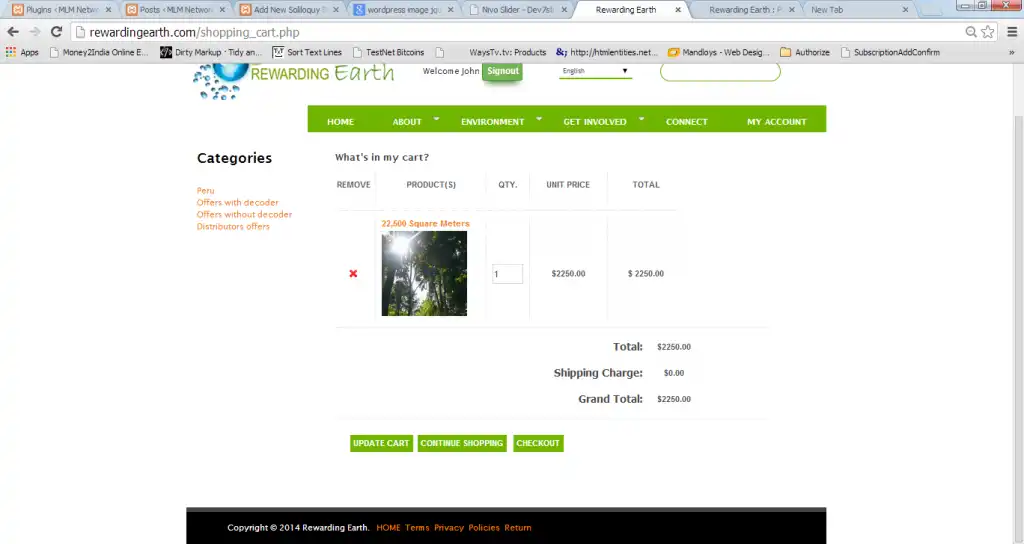Open Offers without decoder category
This screenshot has width=1024, height=544.
coord(244,214)
